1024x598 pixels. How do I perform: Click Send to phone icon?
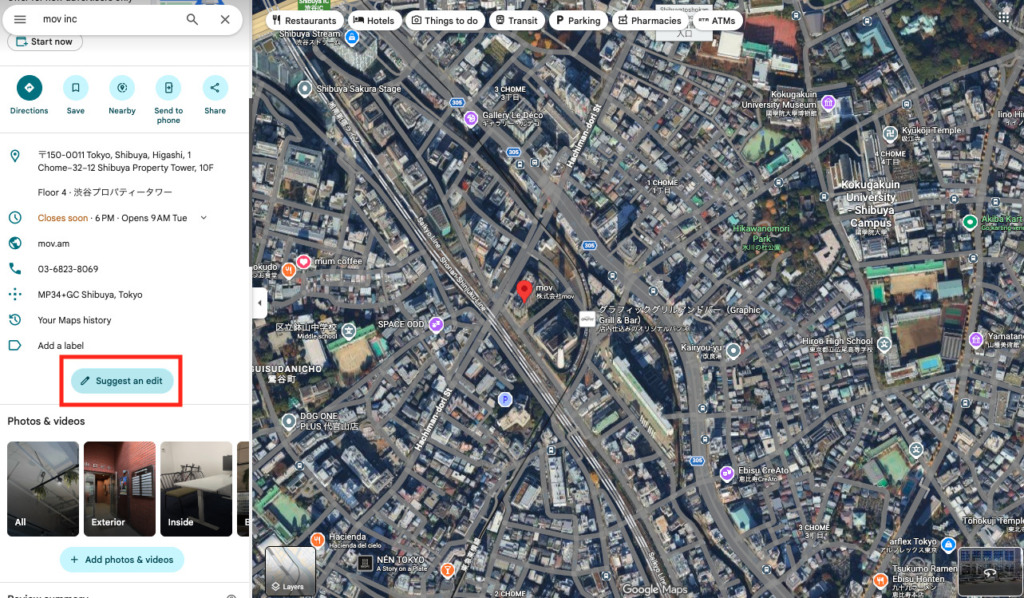[x=168, y=88]
